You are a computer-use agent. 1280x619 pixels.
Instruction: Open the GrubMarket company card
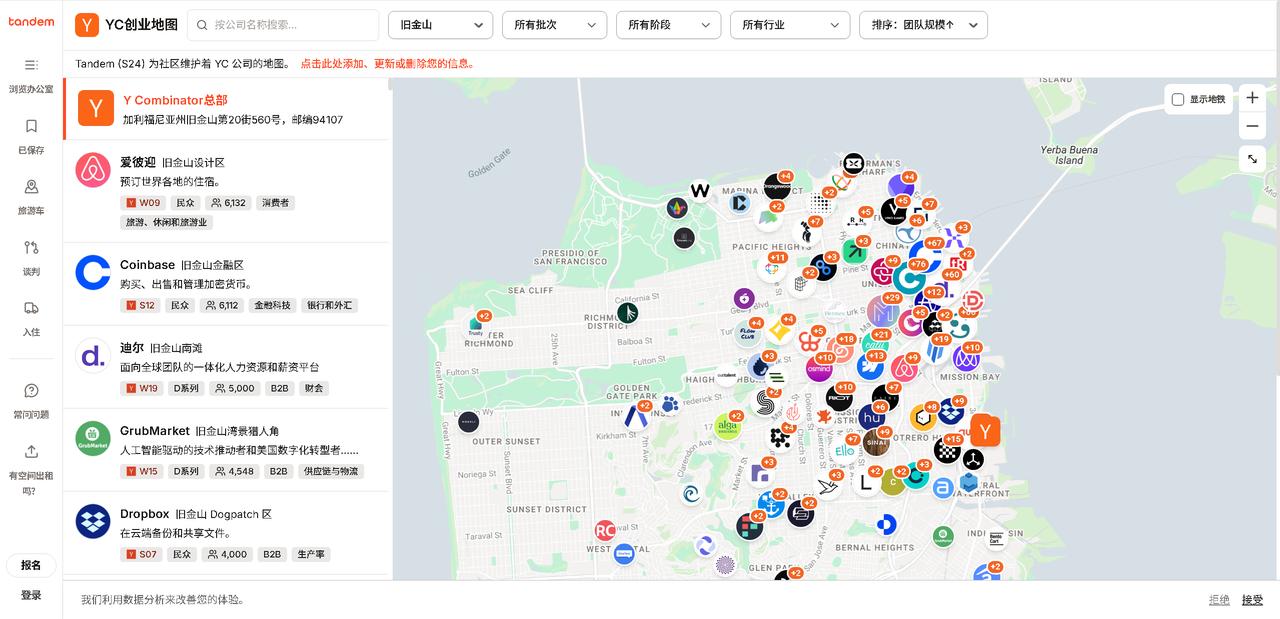coord(226,450)
